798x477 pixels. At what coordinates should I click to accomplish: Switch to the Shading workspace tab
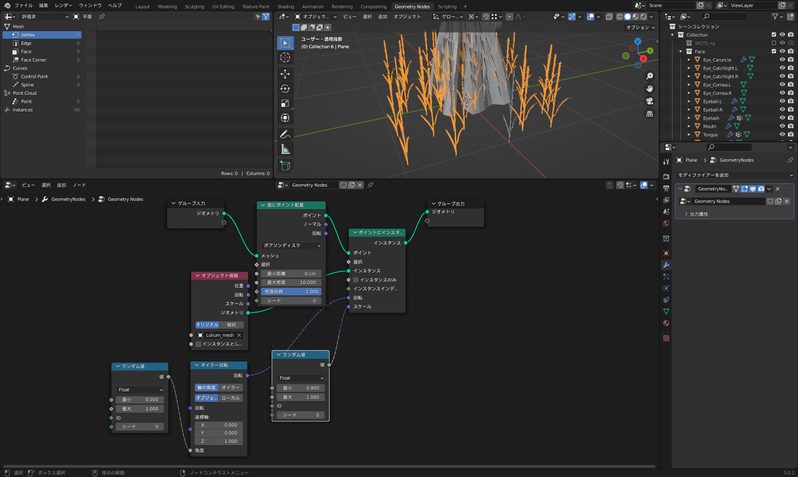tap(286, 6)
